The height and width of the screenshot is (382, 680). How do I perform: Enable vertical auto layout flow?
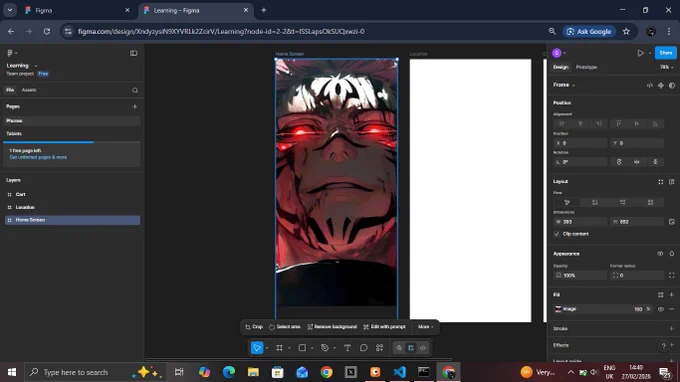(x=595, y=202)
